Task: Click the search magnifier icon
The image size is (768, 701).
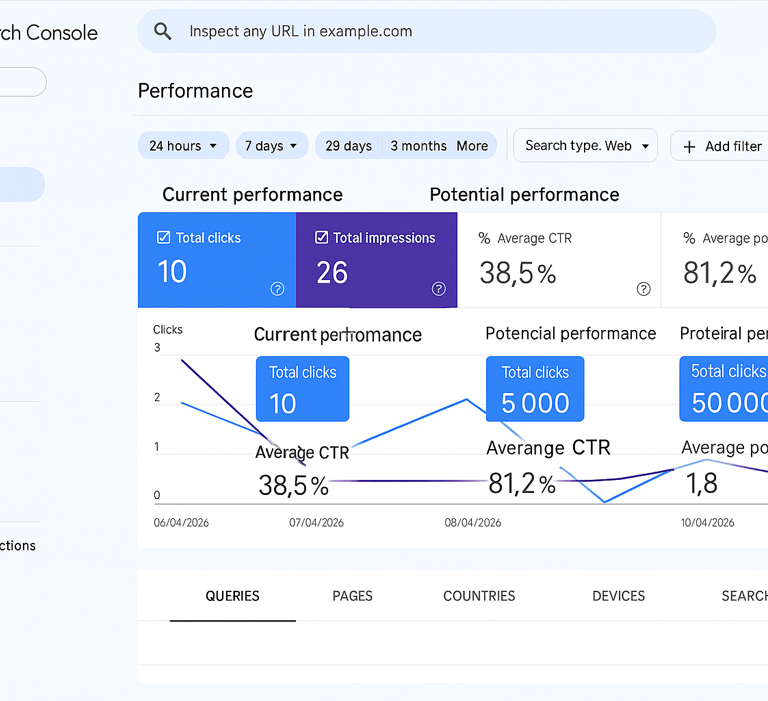Action: click(x=163, y=31)
